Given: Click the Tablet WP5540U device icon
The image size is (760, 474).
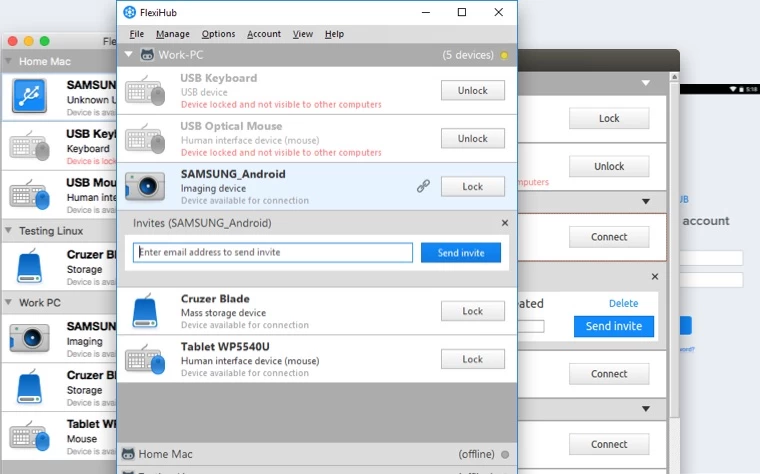Looking at the screenshot, I should coord(145,359).
